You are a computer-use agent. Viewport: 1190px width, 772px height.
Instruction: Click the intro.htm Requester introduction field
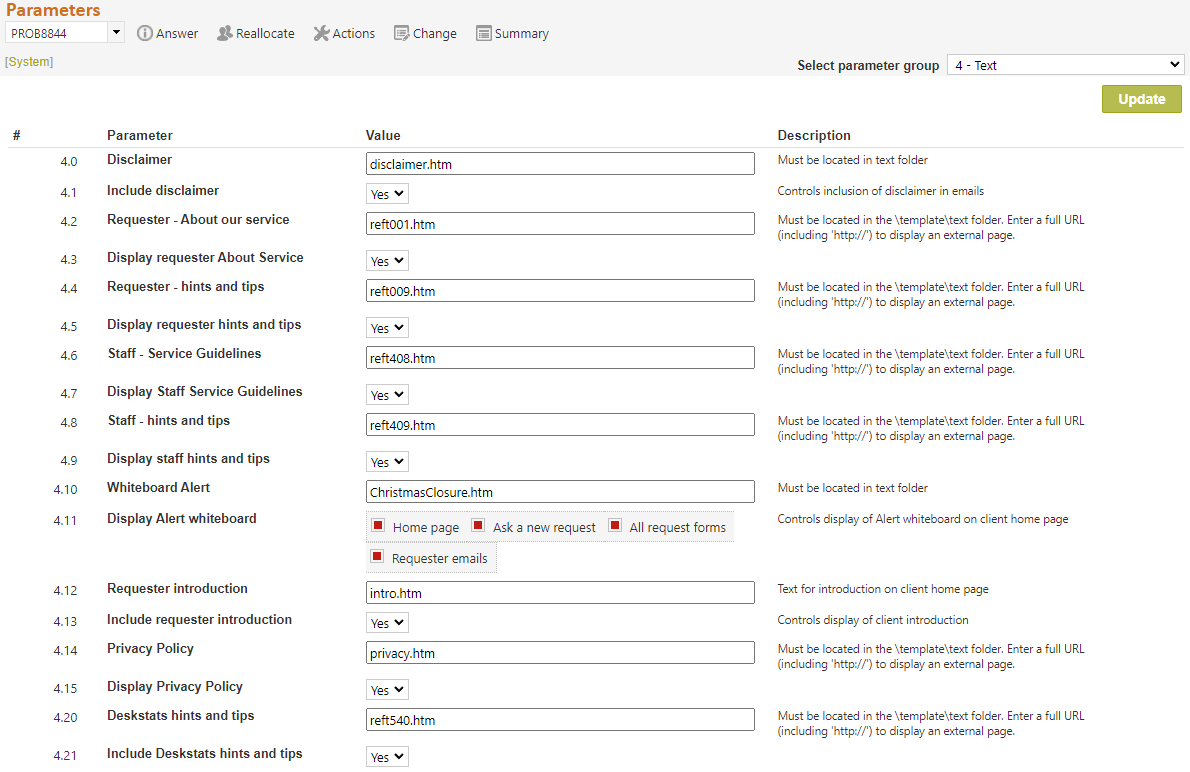tap(560, 593)
